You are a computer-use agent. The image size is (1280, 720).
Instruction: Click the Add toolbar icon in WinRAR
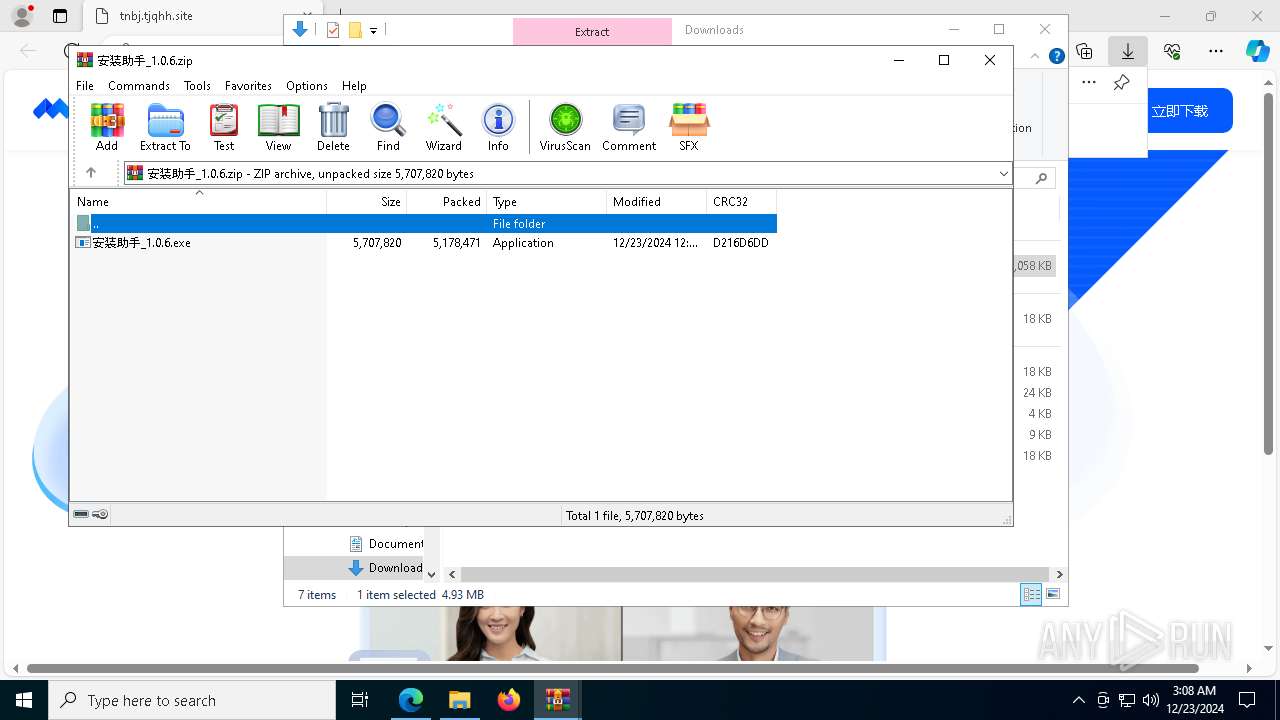pos(107,127)
